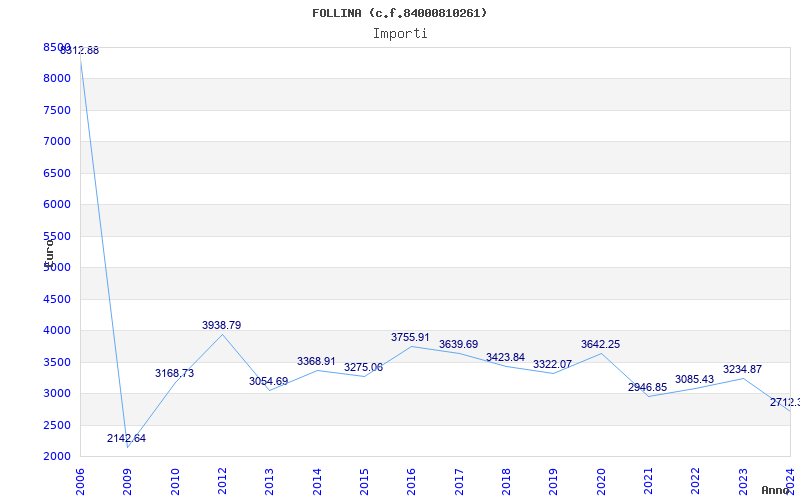Image resolution: width=800 pixels, height=500 pixels.
Task: Click the x-axis year 2019
Action: (x=554, y=482)
